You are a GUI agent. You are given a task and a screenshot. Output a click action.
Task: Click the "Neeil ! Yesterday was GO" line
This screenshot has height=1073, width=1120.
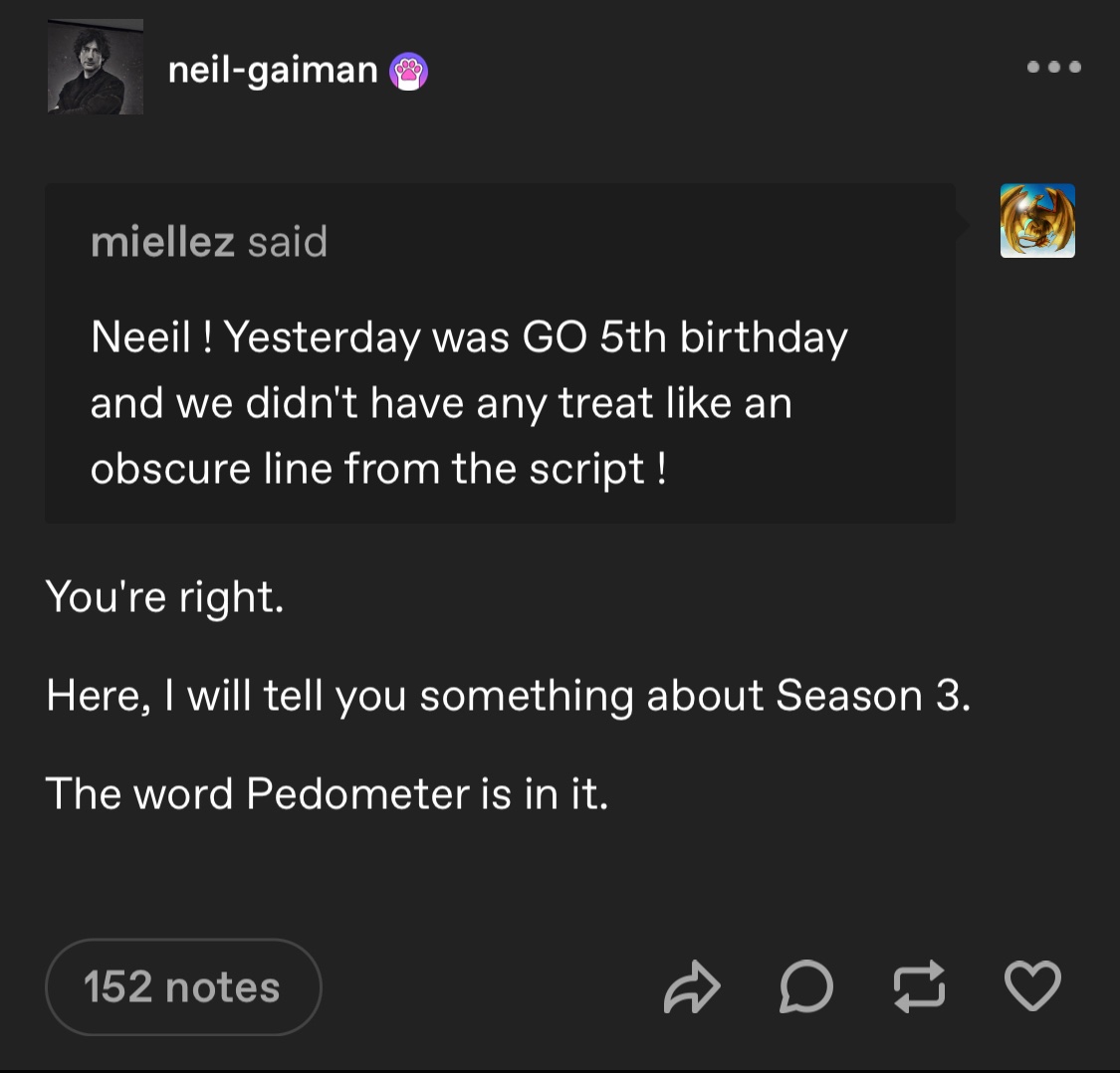coord(338,337)
